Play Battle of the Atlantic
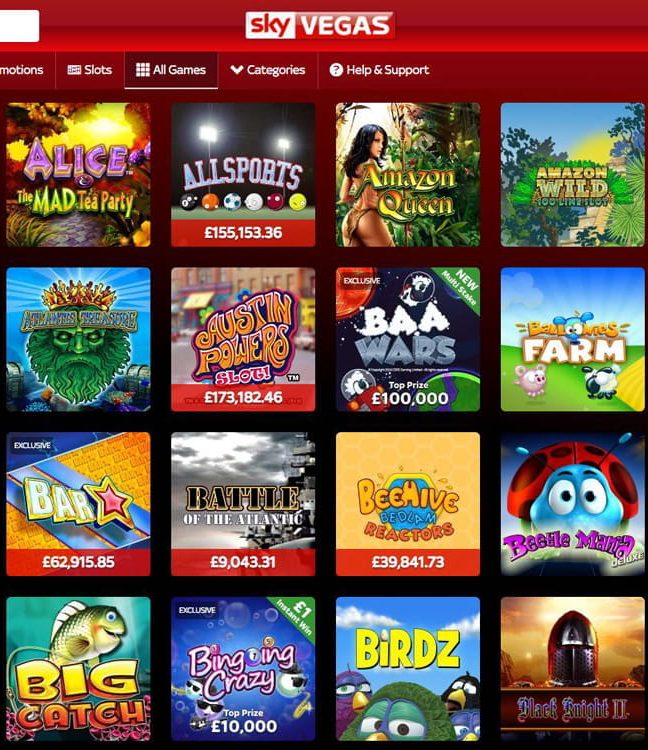 [x=243, y=504]
